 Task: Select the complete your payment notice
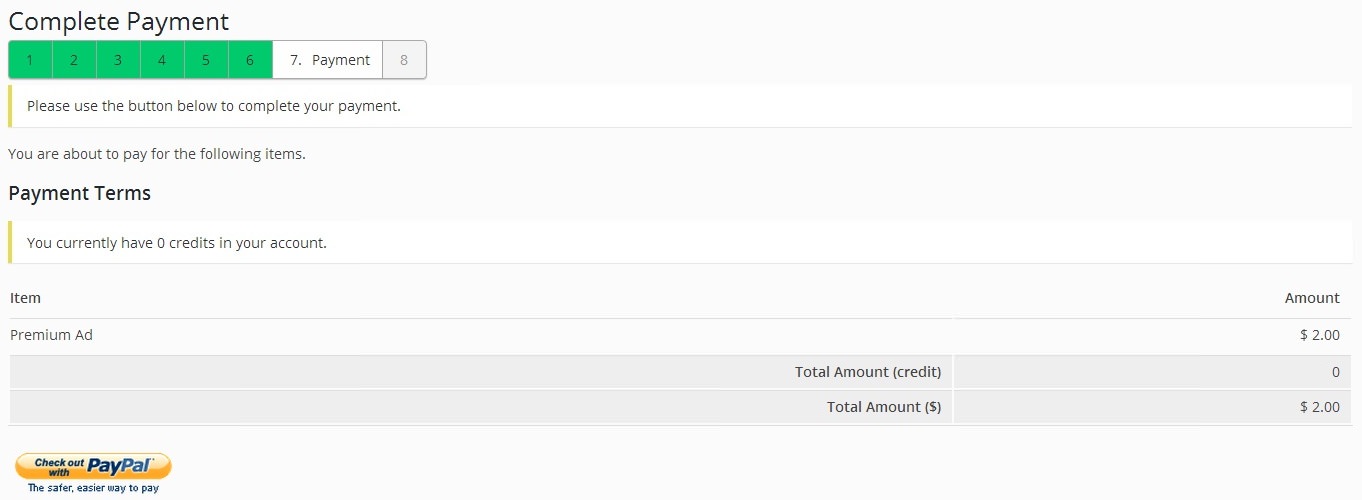tap(680, 106)
